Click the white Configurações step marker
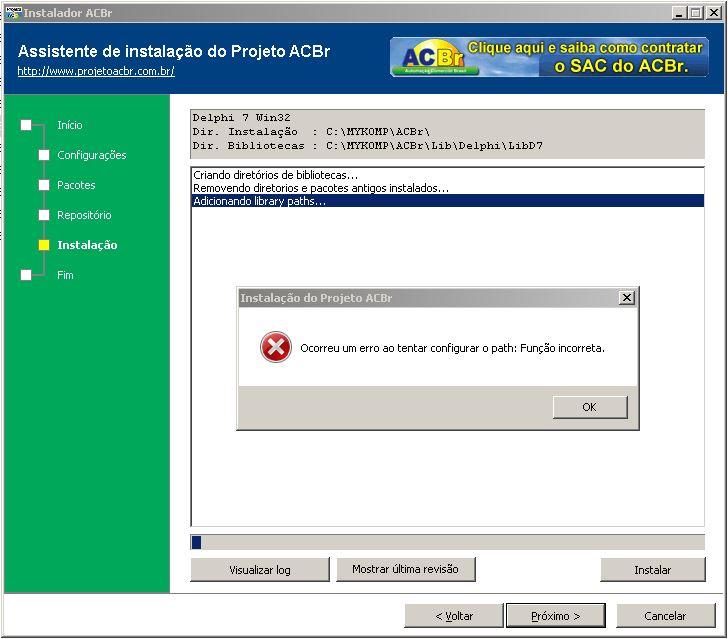The width and height of the screenshot is (728, 639). point(44,155)
